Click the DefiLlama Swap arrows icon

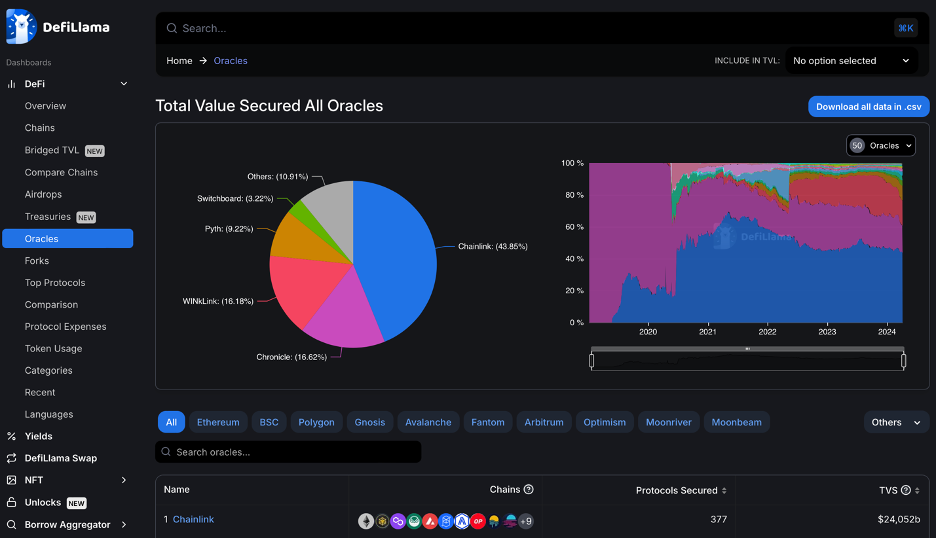(x=11, y=458)
